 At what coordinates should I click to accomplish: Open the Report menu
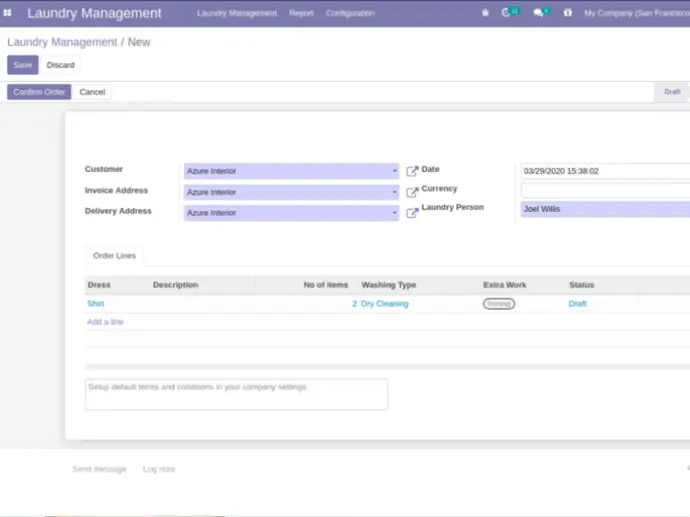tap(301, 13)
